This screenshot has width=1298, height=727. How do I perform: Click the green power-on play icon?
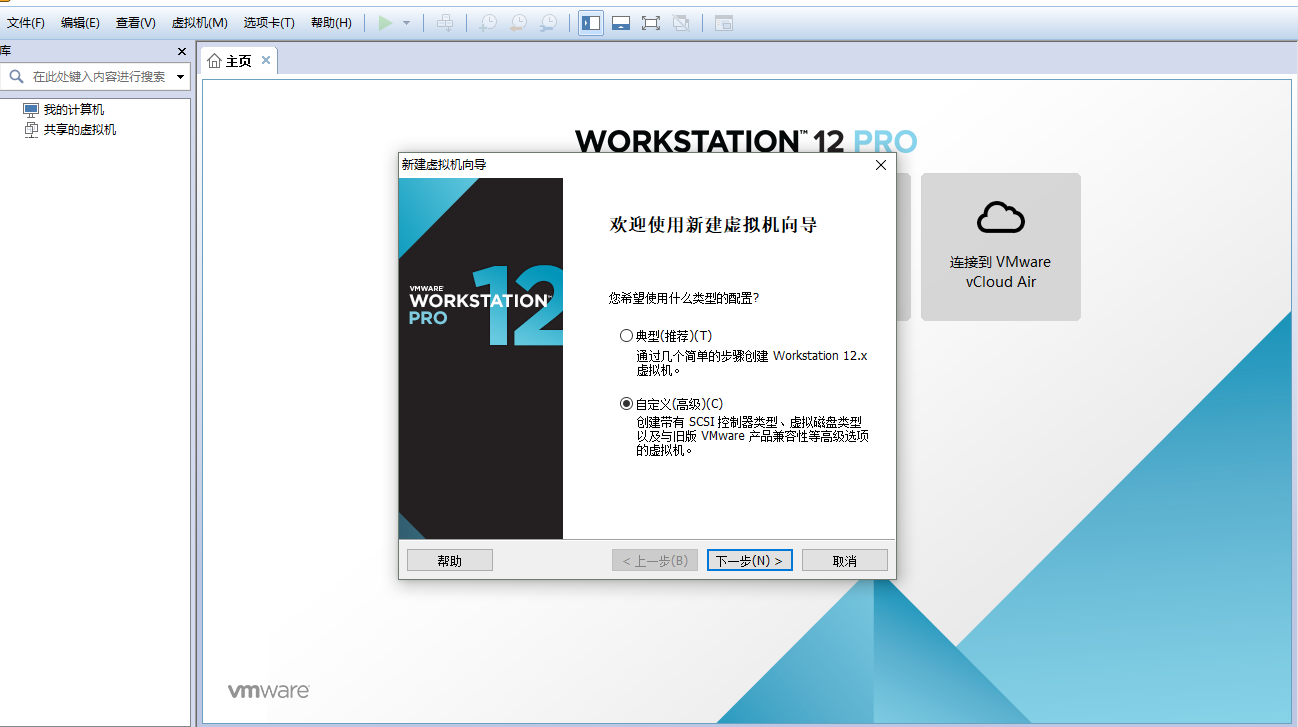pos(385,22)
